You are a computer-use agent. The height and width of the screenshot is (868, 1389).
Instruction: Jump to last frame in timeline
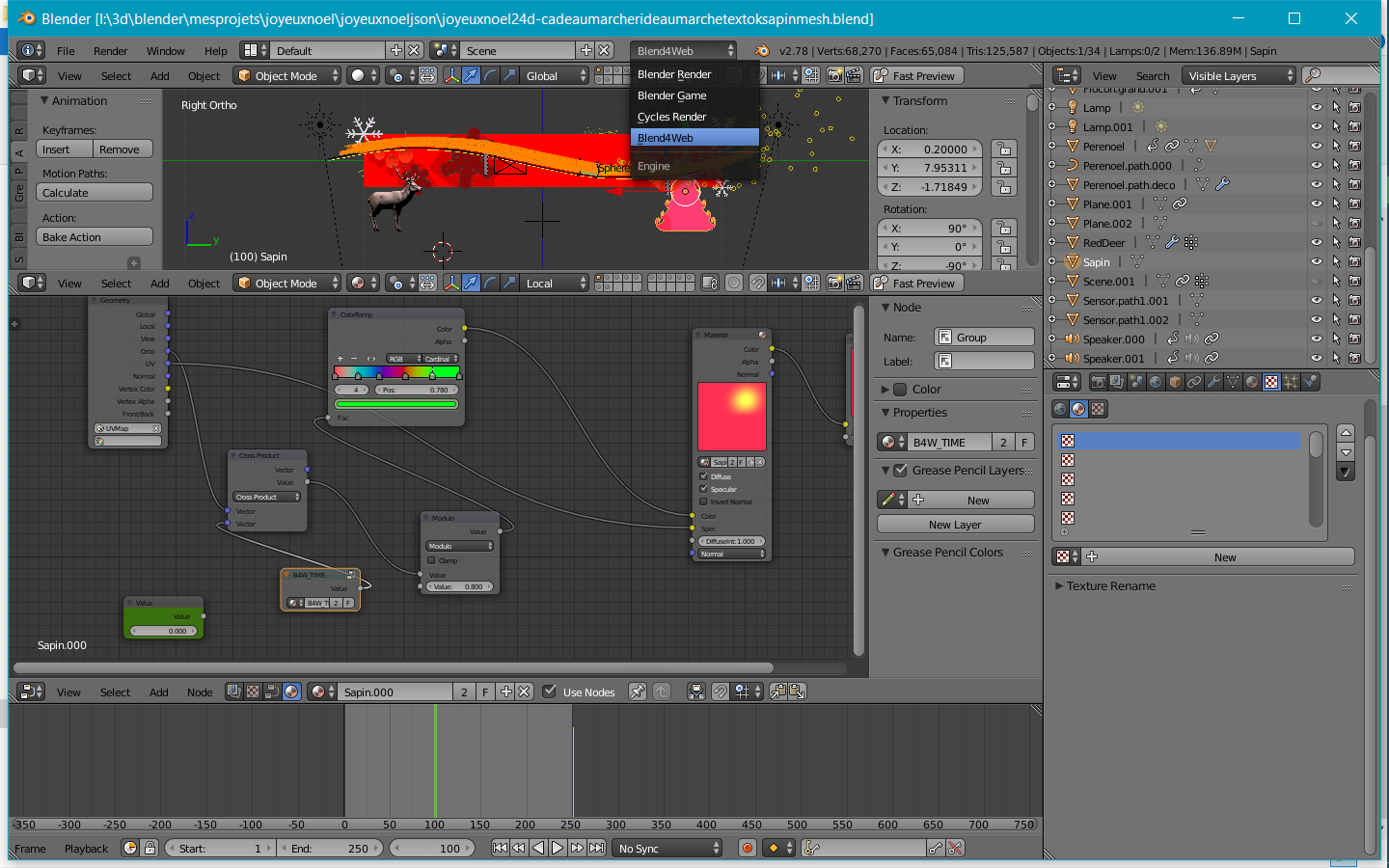click(596, 848)
